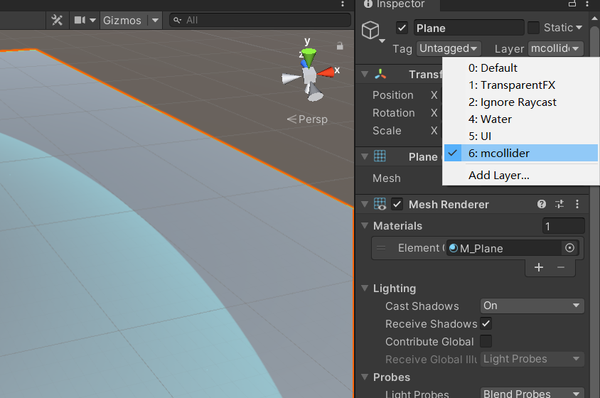
Task: Click the scene search All field
Action: 260,20
